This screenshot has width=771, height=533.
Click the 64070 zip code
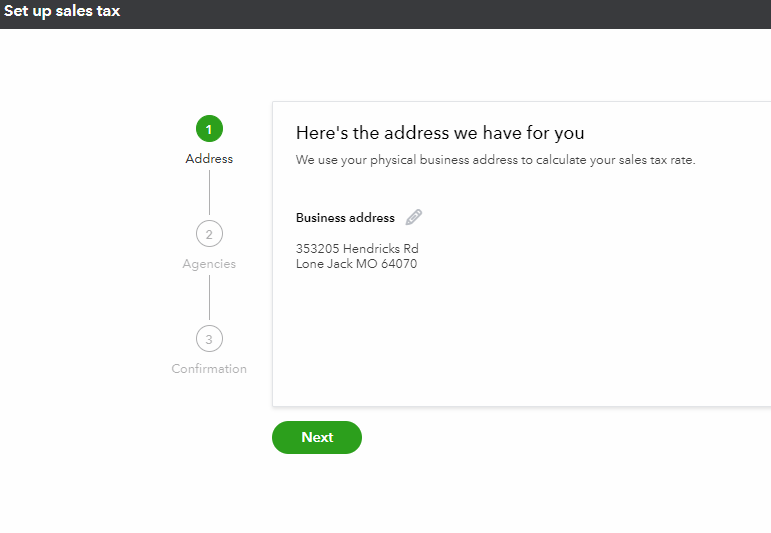[399, 264]
